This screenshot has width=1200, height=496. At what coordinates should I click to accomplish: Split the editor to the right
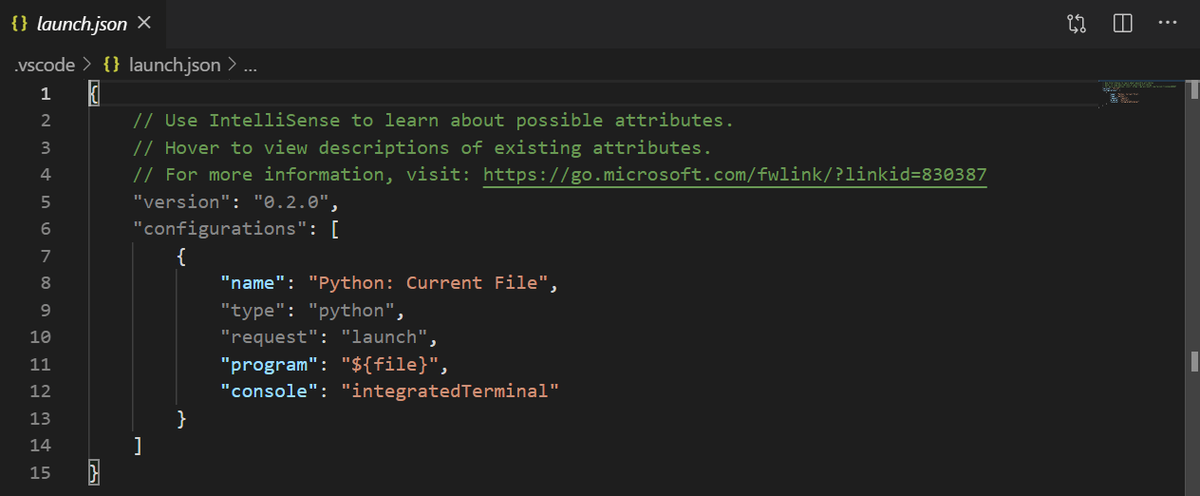[1122, 23]
